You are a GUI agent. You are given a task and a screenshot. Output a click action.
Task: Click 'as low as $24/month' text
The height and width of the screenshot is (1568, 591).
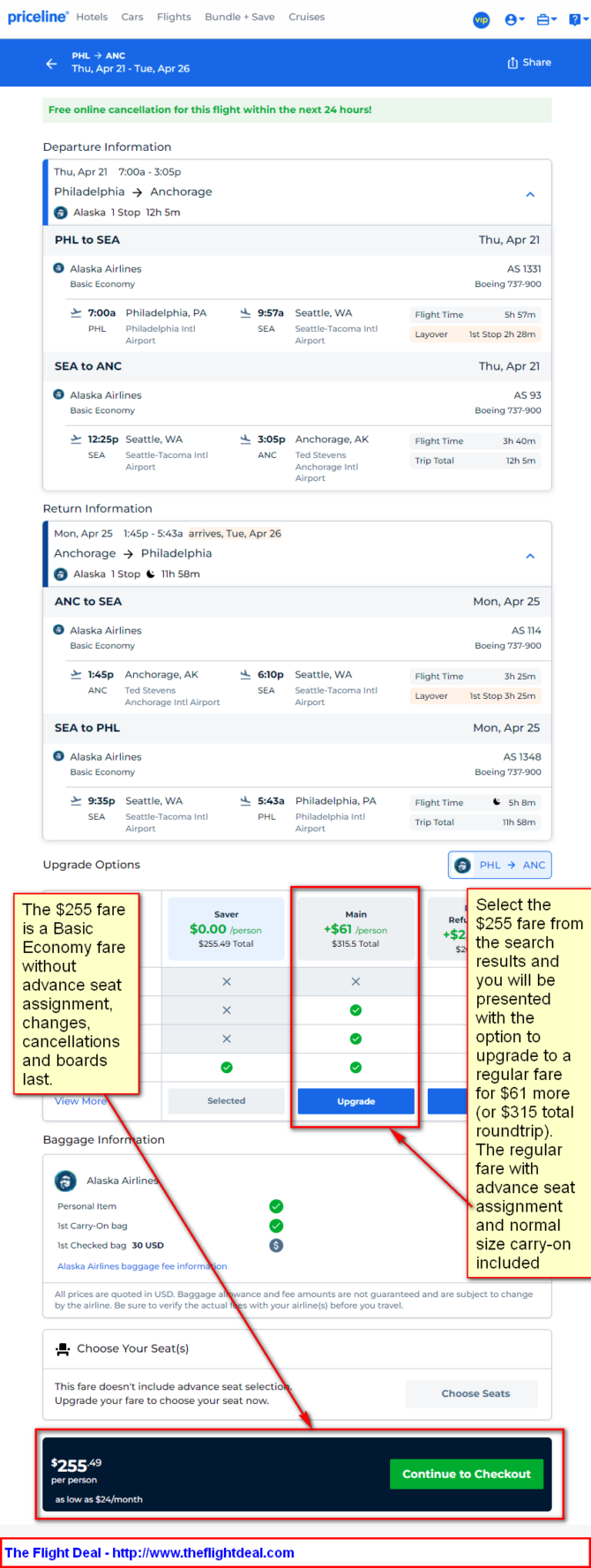click(x=99, y=1499)
